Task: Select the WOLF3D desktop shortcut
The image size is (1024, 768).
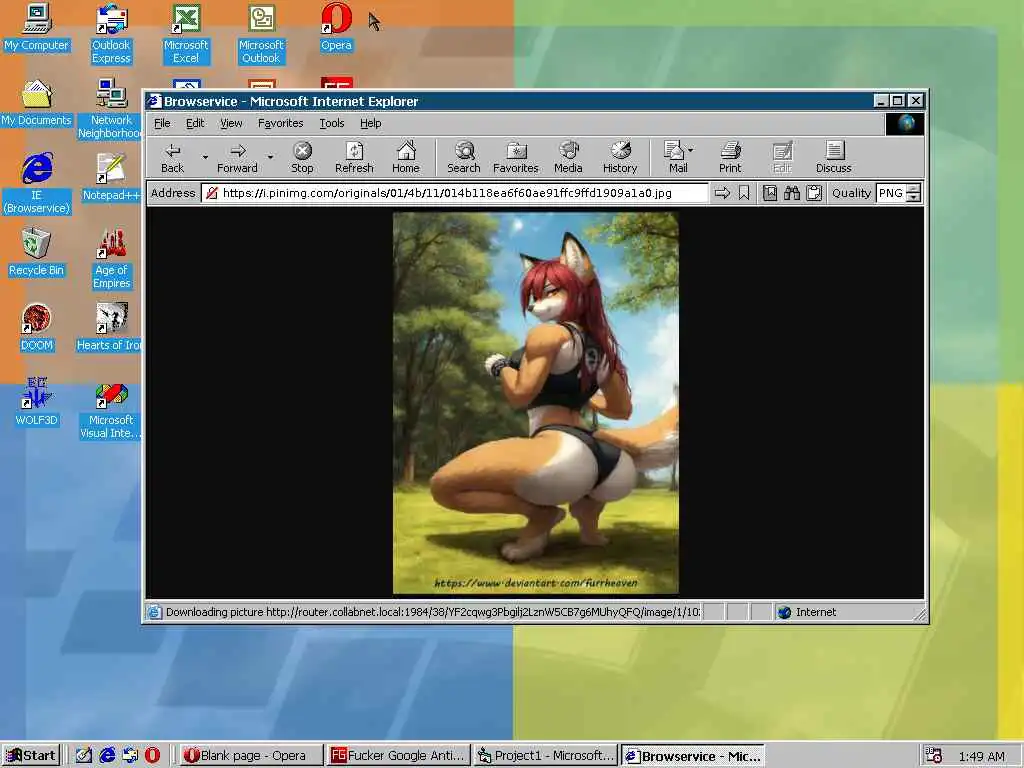Action: point(37,403)
